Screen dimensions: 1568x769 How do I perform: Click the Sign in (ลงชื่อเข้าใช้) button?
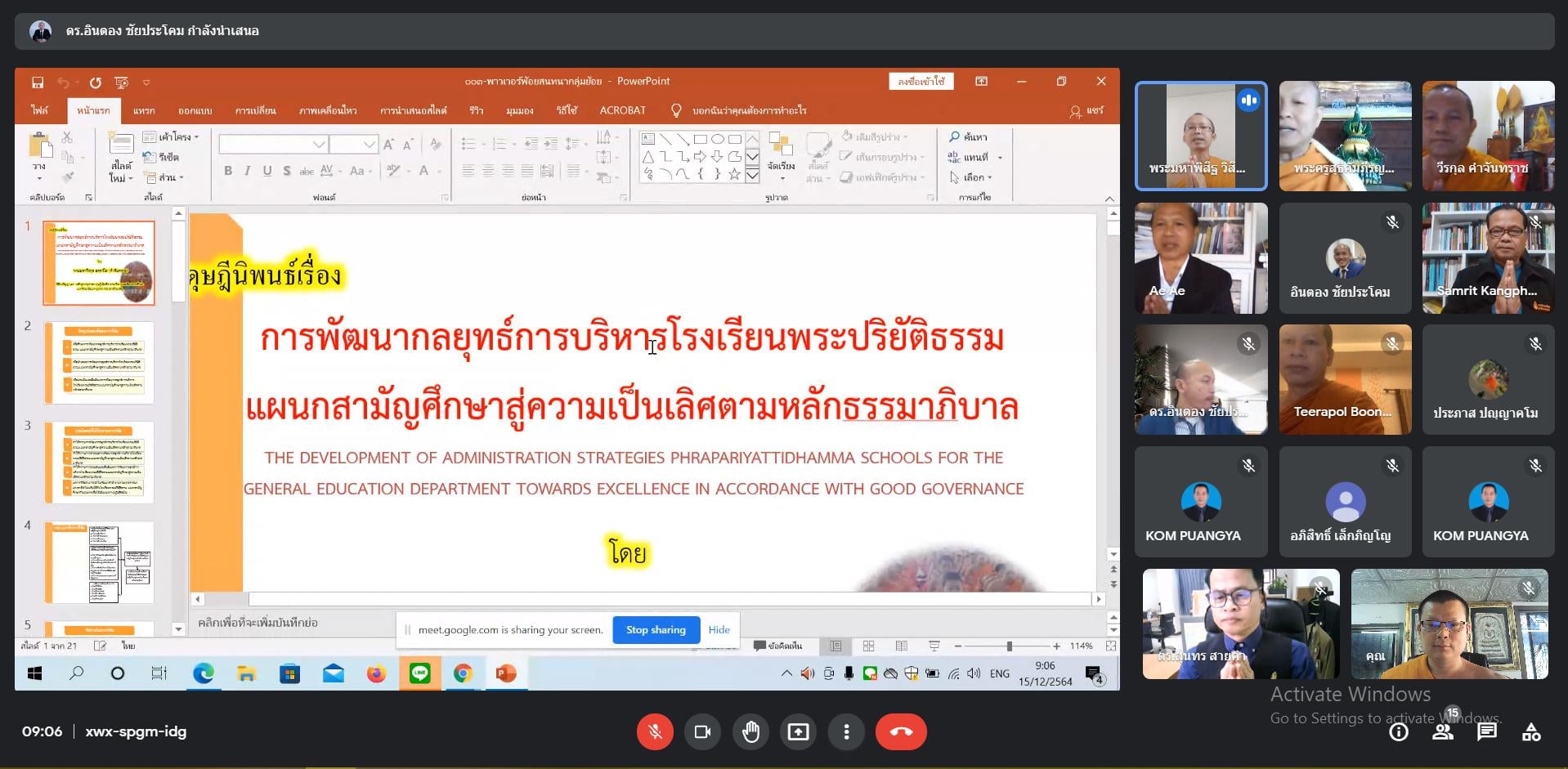[x=921, y=81]
